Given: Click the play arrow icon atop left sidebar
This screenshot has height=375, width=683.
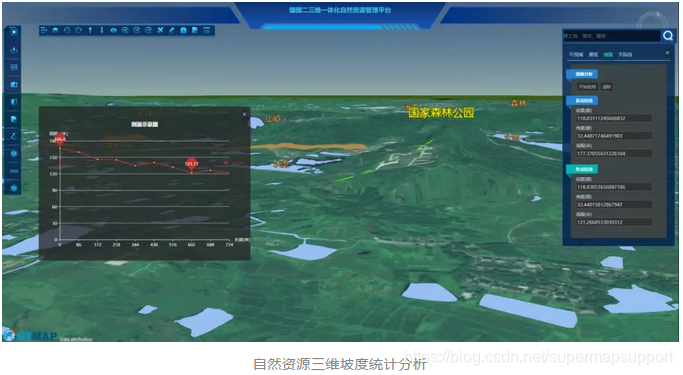Looking at the screenshot, I should click(x=14, y=32).
